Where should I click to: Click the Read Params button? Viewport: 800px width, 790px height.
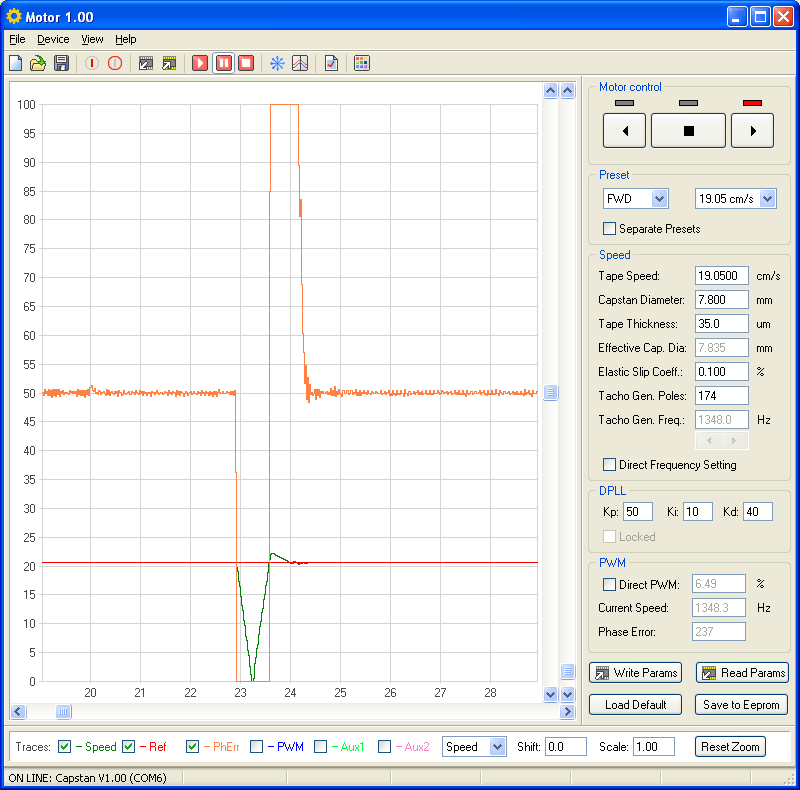[x=742, y=673]
